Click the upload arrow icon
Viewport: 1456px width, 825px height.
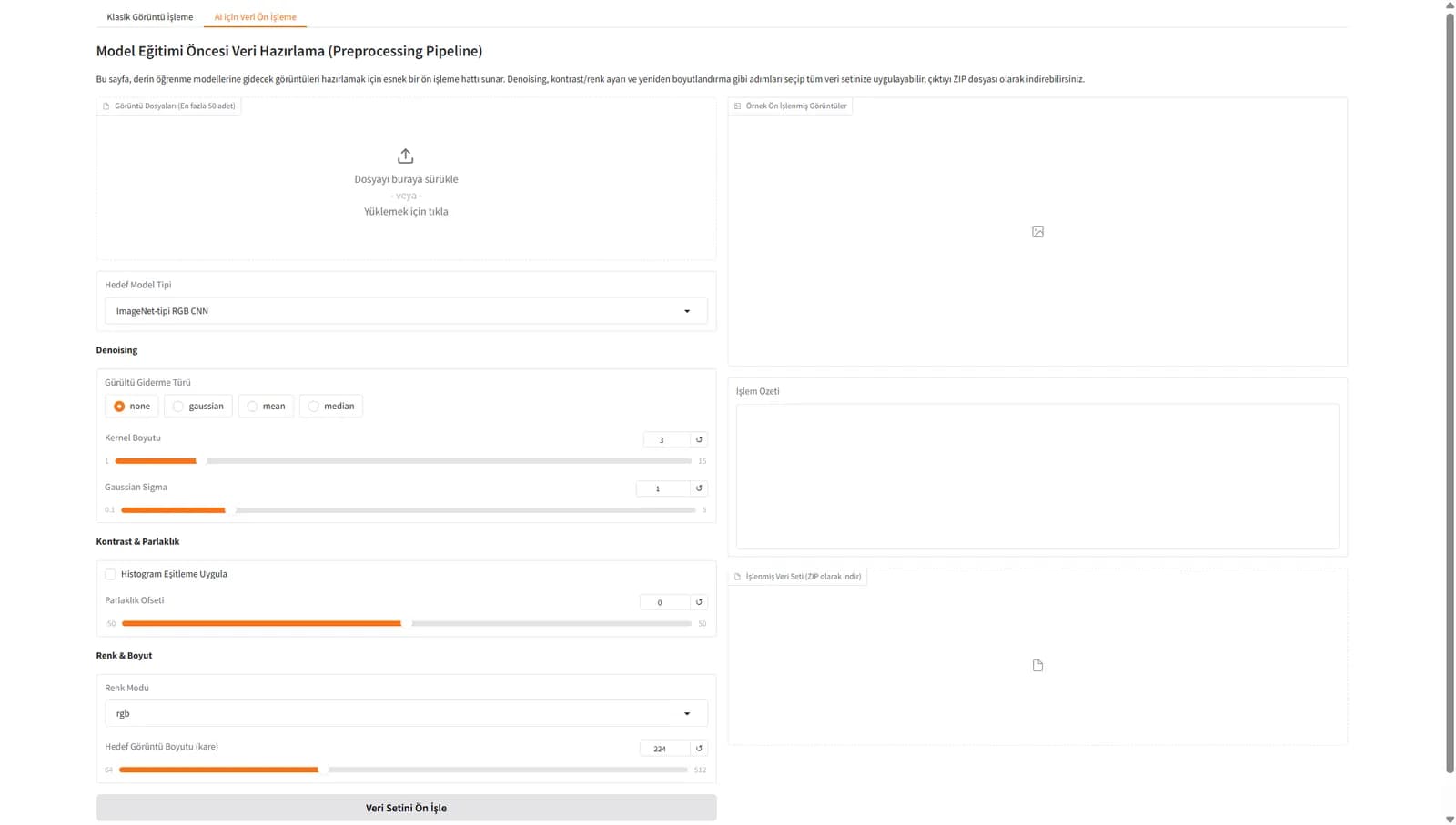[406, 156]
